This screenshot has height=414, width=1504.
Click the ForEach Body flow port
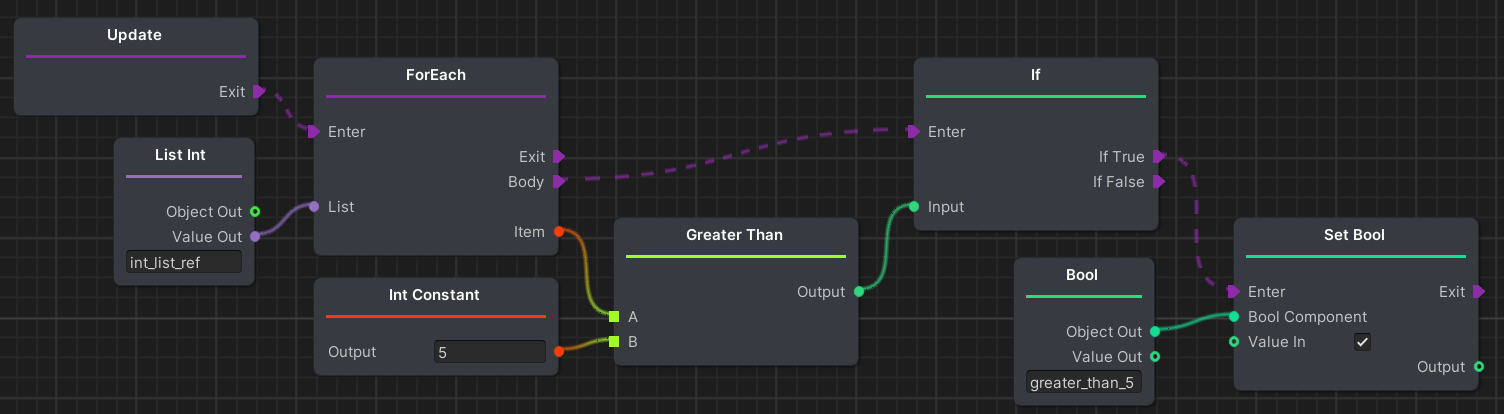558,181
